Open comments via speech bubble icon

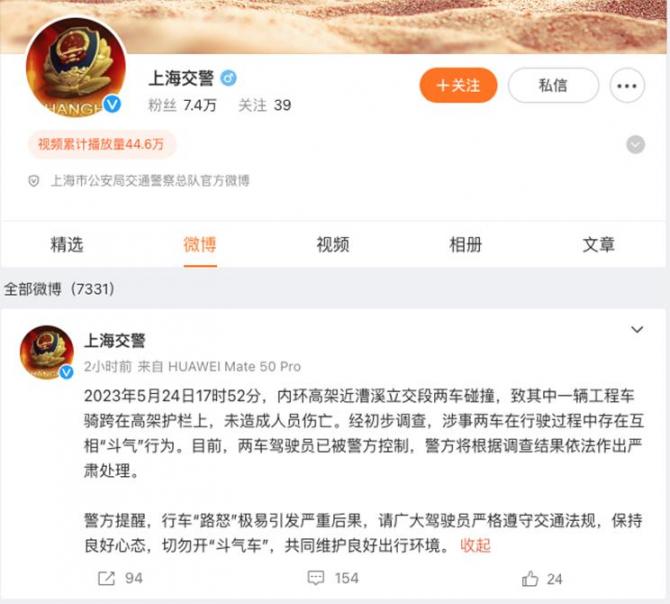coord(316,578)
